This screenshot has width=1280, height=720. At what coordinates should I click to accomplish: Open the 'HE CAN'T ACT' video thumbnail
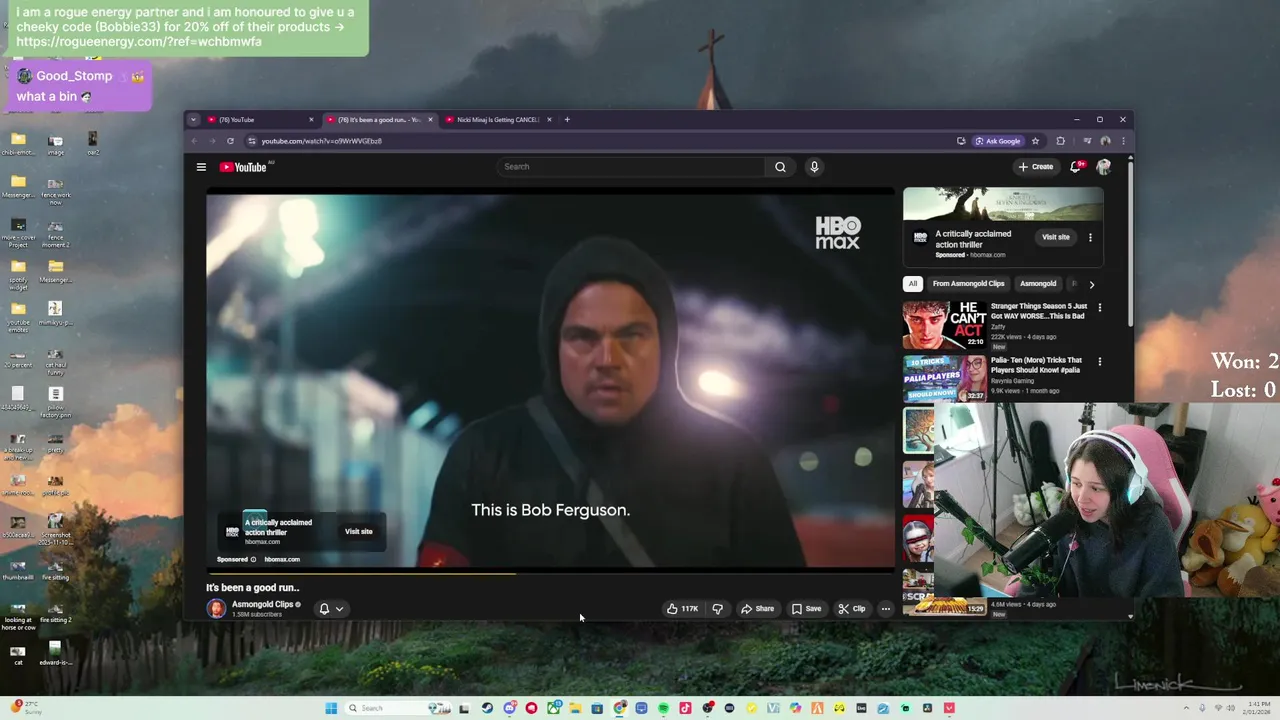(x=944, y=325)
